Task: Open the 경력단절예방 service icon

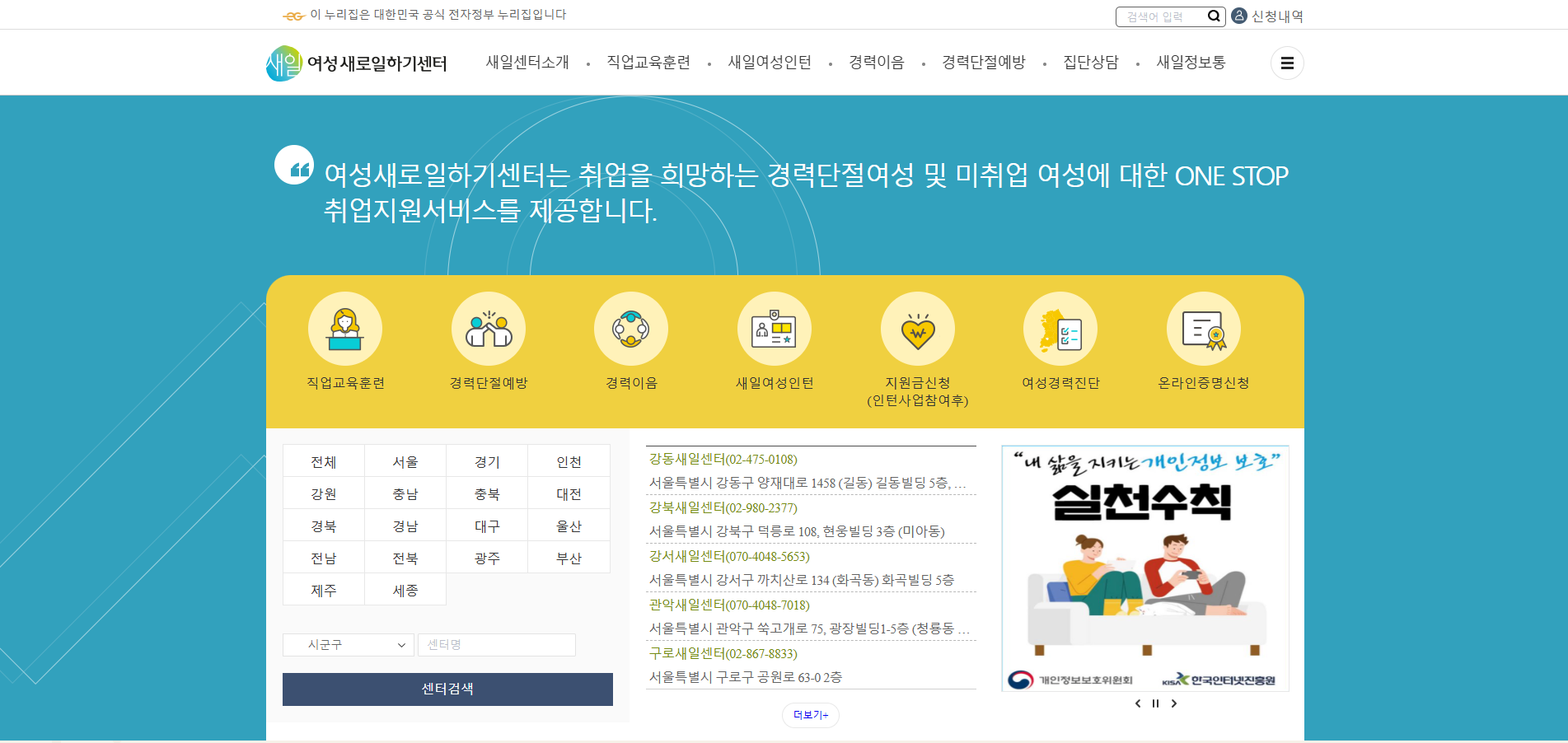Action: [x=488, y=328]
